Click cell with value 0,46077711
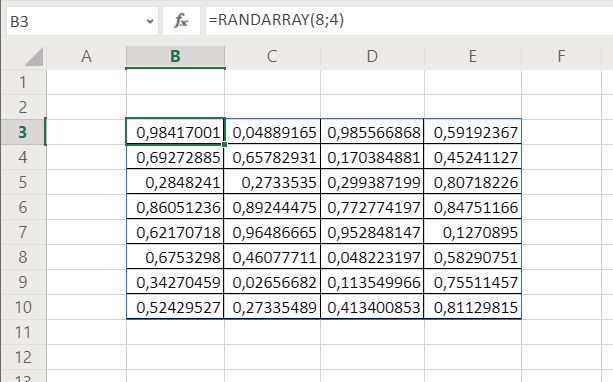 (x=272, y=257)
